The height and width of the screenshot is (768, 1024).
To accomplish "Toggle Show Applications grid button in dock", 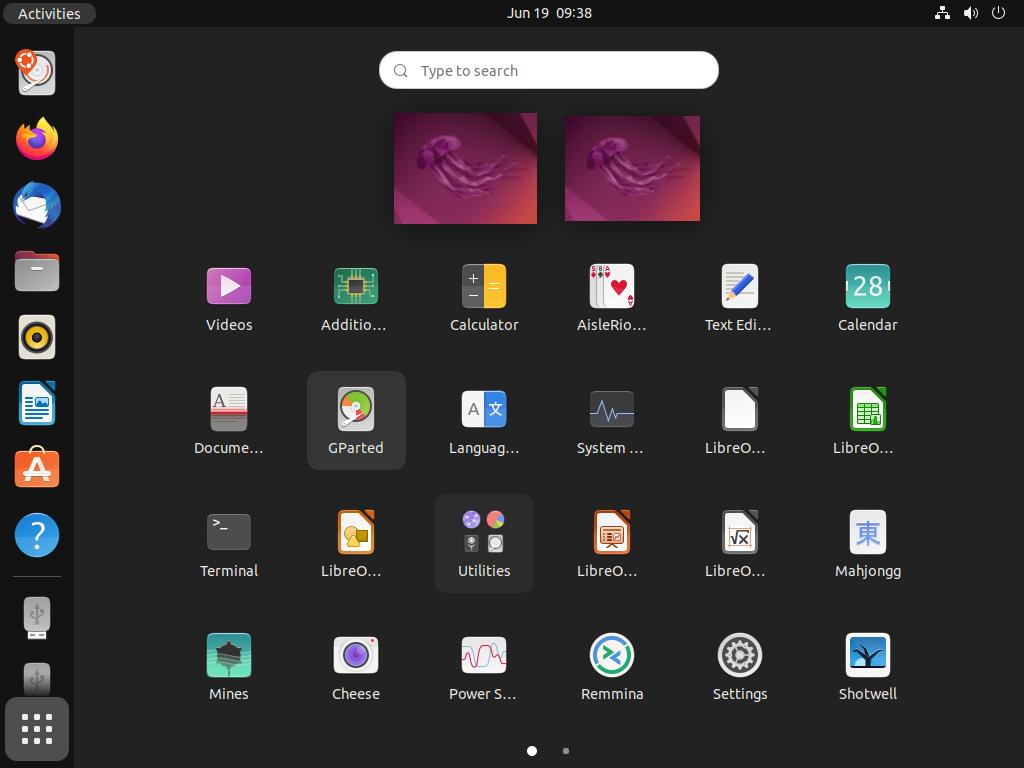I will point(37,729).
